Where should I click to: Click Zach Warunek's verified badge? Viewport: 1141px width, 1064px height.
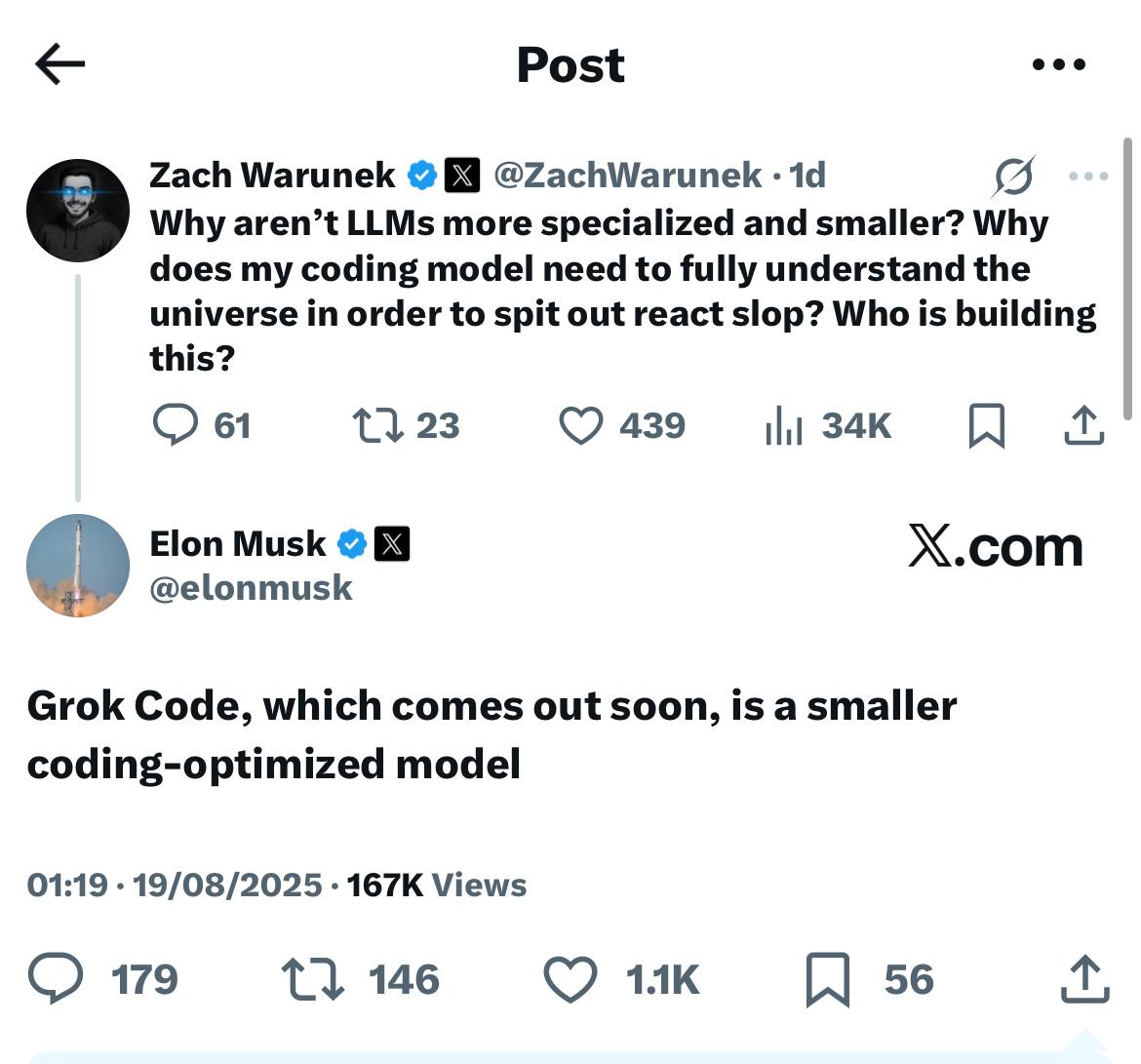[420, 176]
